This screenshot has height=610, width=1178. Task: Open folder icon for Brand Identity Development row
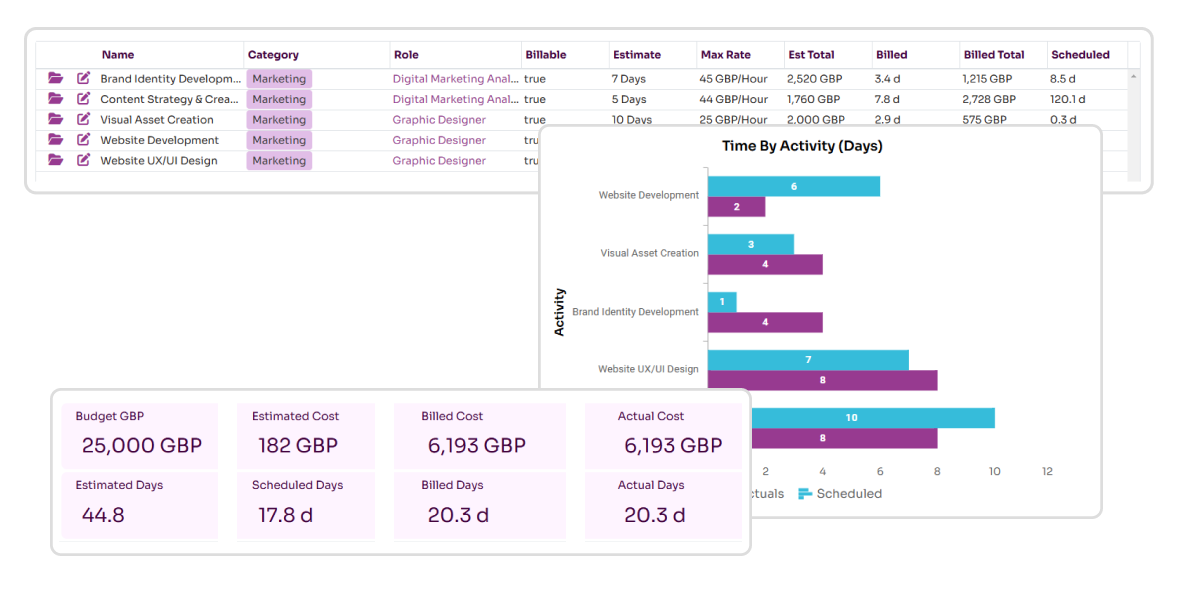(x=56, y=78)
